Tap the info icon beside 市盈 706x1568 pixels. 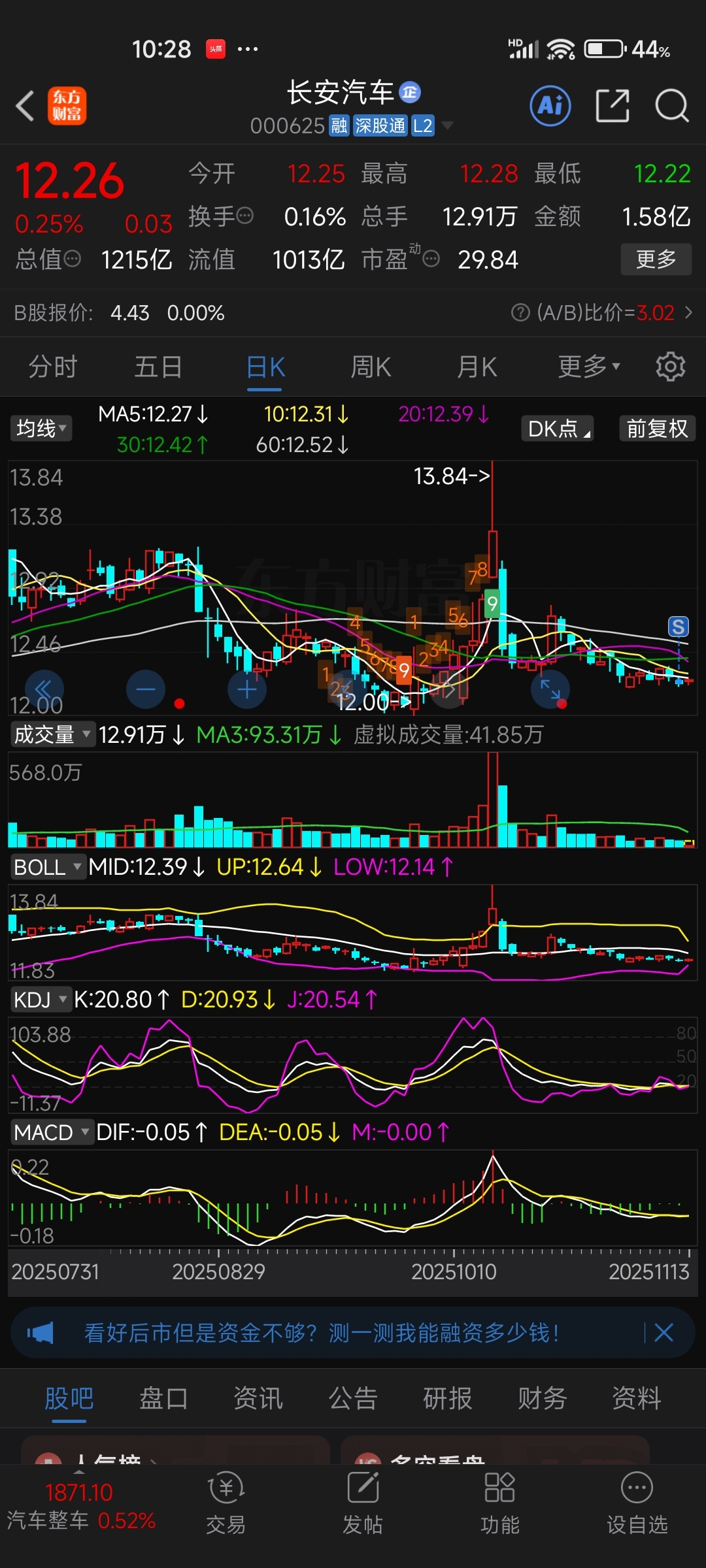coord(431,259)
